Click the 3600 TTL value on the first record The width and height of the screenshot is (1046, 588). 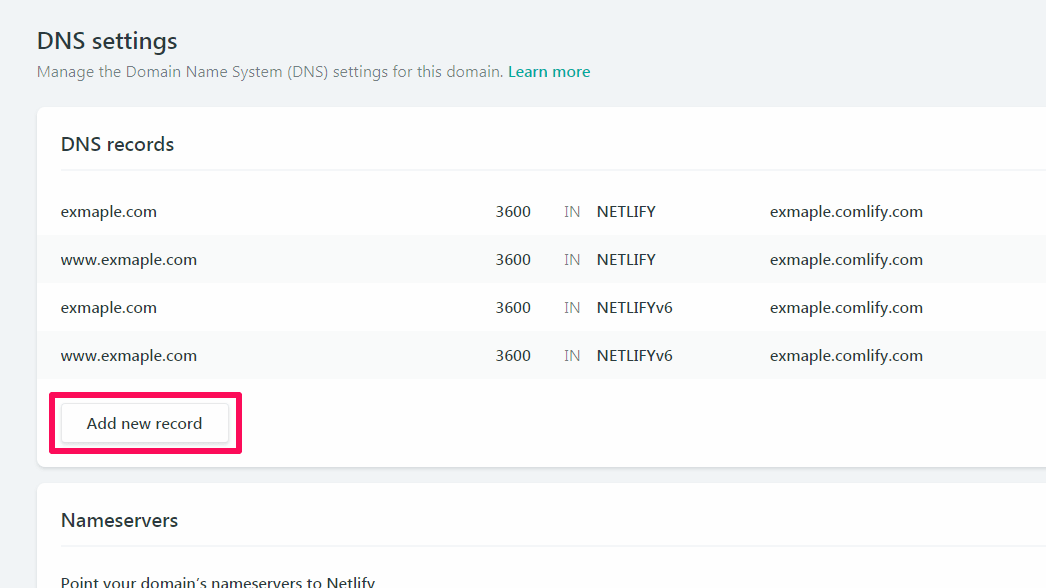point(513,211)
